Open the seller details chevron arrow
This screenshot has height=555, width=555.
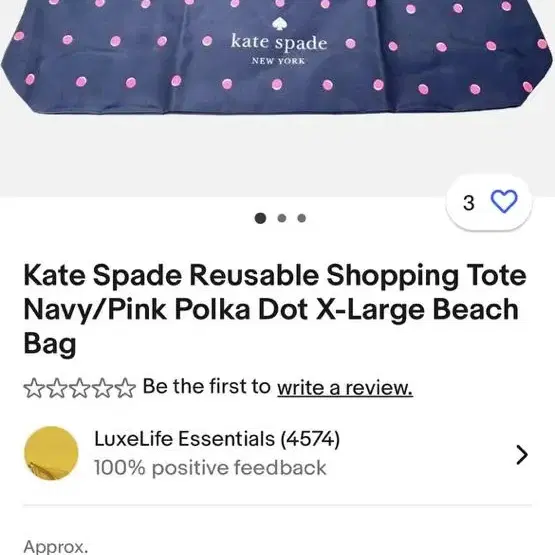(x=522, y=455)
